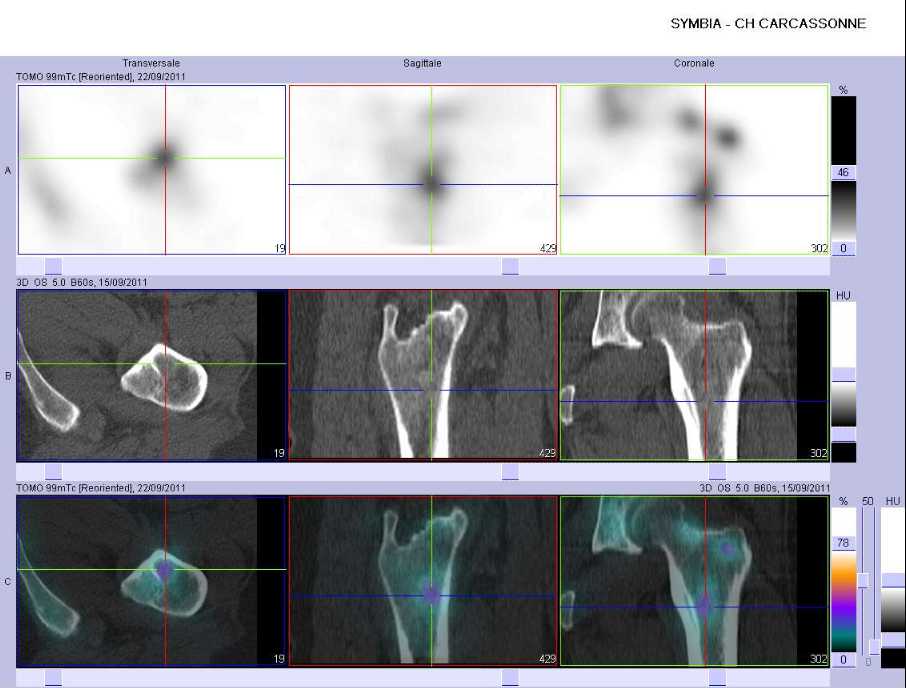Click row B '3D OS 5.0 B60s, 15/09/2011' label
Viewport: 906px width, 688px height.
point(81,282)
